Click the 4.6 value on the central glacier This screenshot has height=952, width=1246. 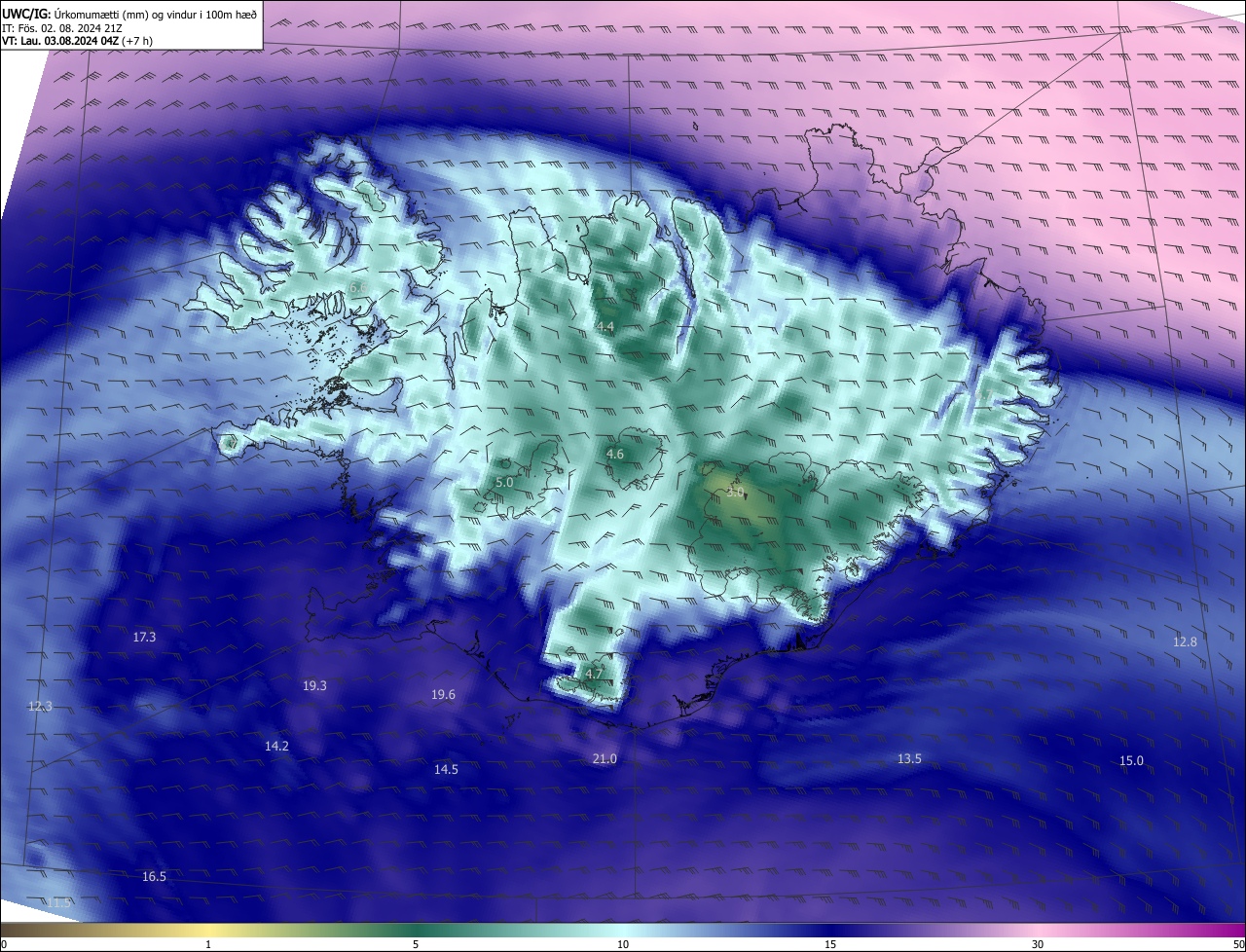tap(615, 455)
